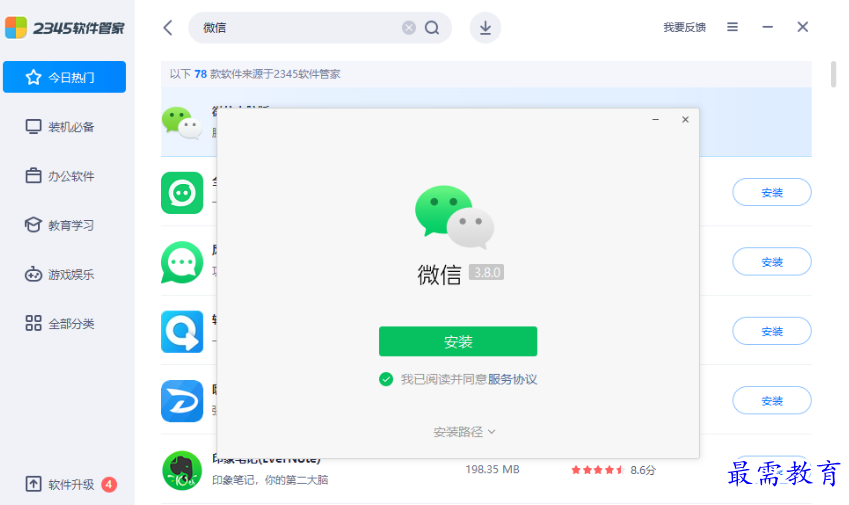Click the back arrow beside search box

[168, 28]
